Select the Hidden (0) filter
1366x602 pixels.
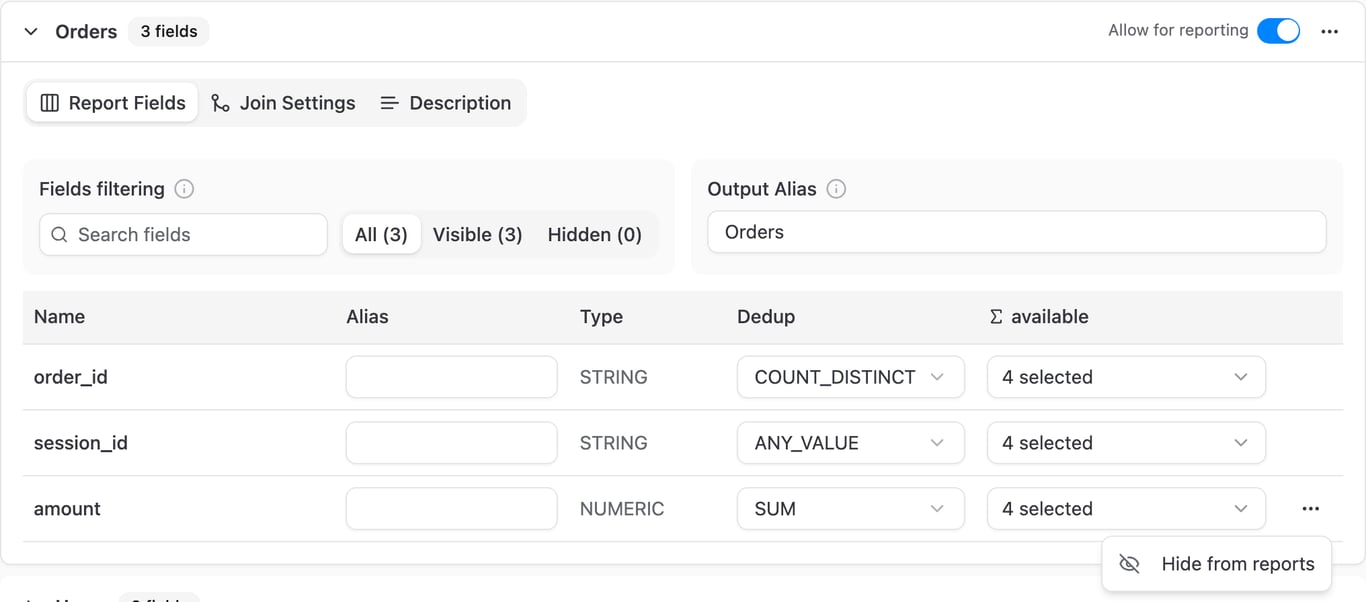click(x=595, y=234)
